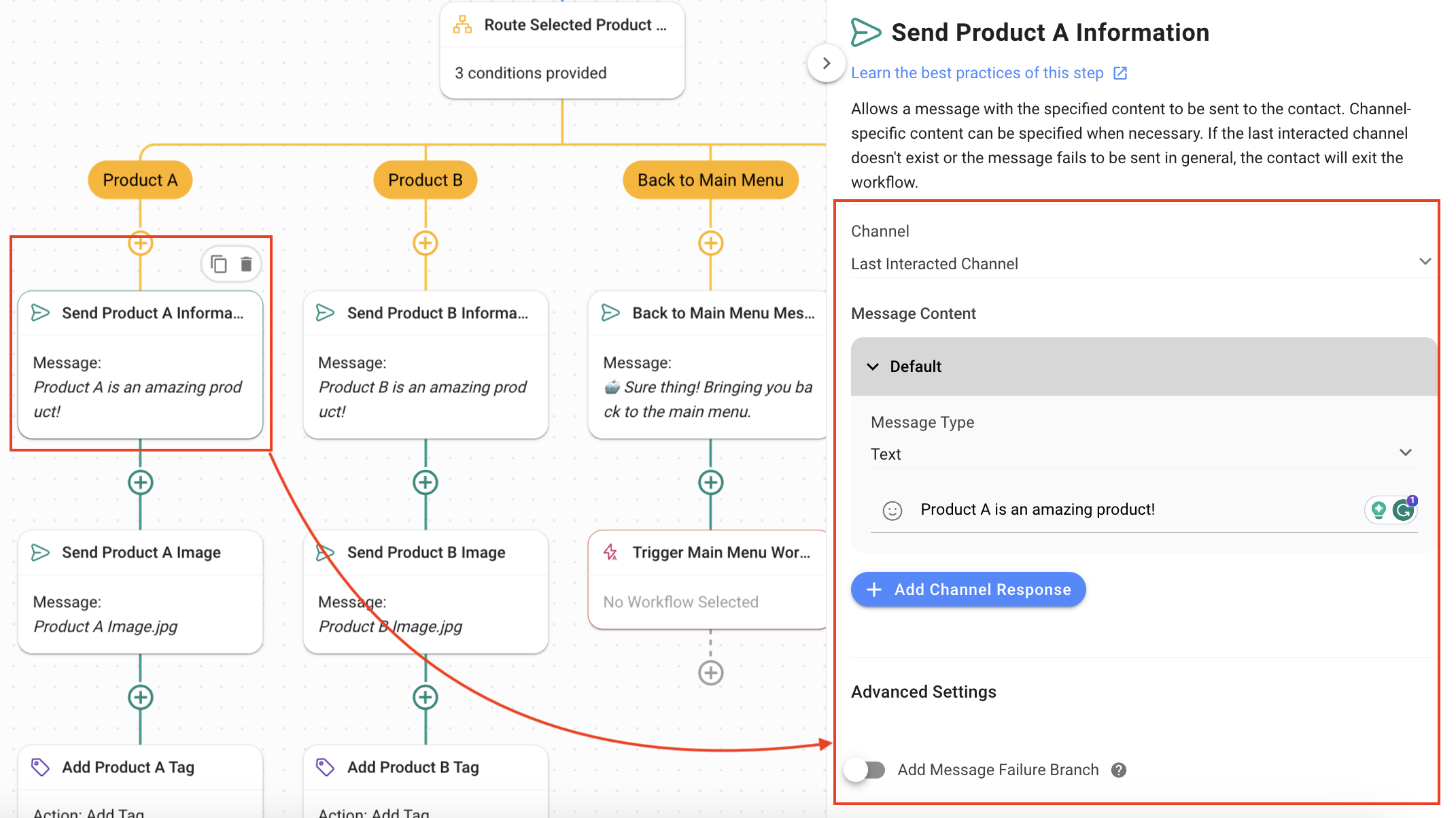Delete the Send Product A Information step
1456x818 pixels.
pyautogui.click(x=246, y=264)
